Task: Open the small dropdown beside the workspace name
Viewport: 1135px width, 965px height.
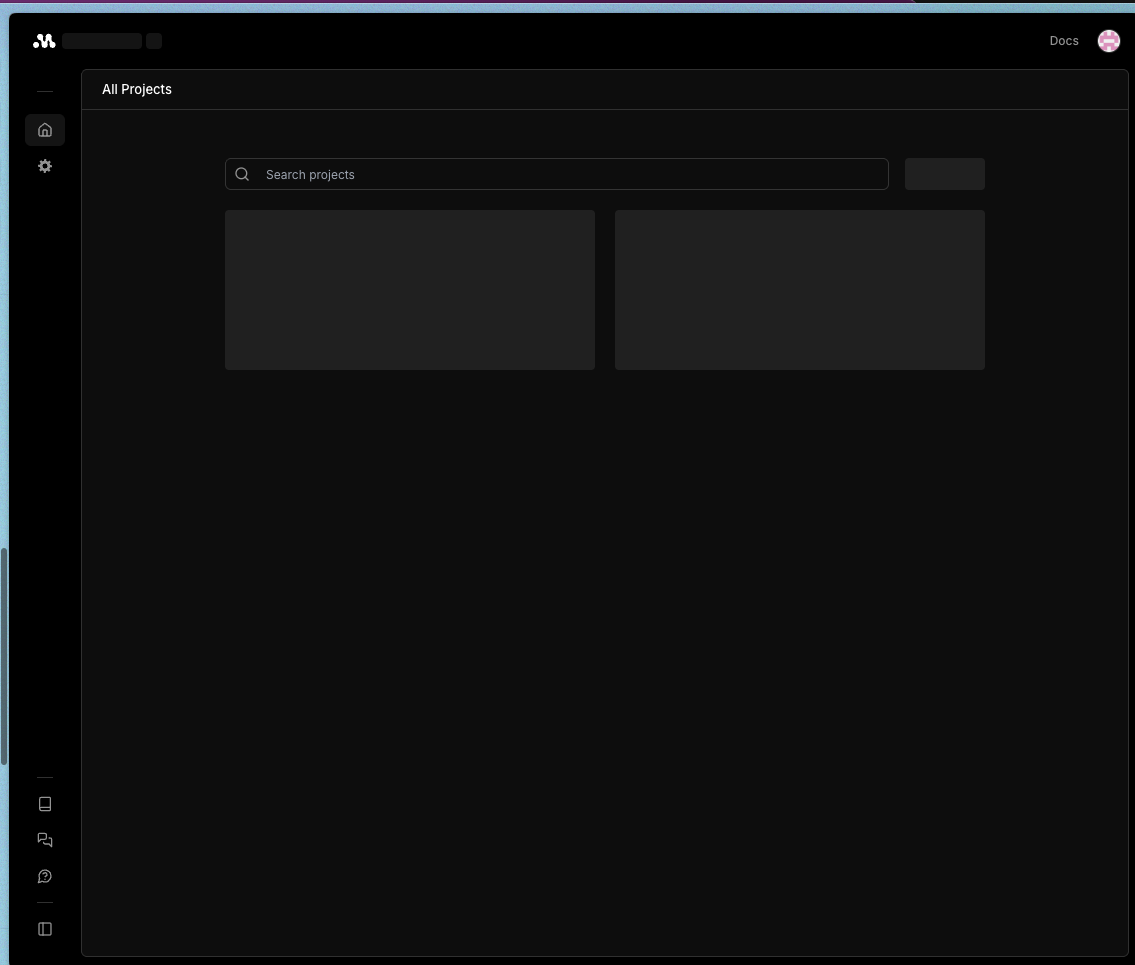Action: [154, 40]
